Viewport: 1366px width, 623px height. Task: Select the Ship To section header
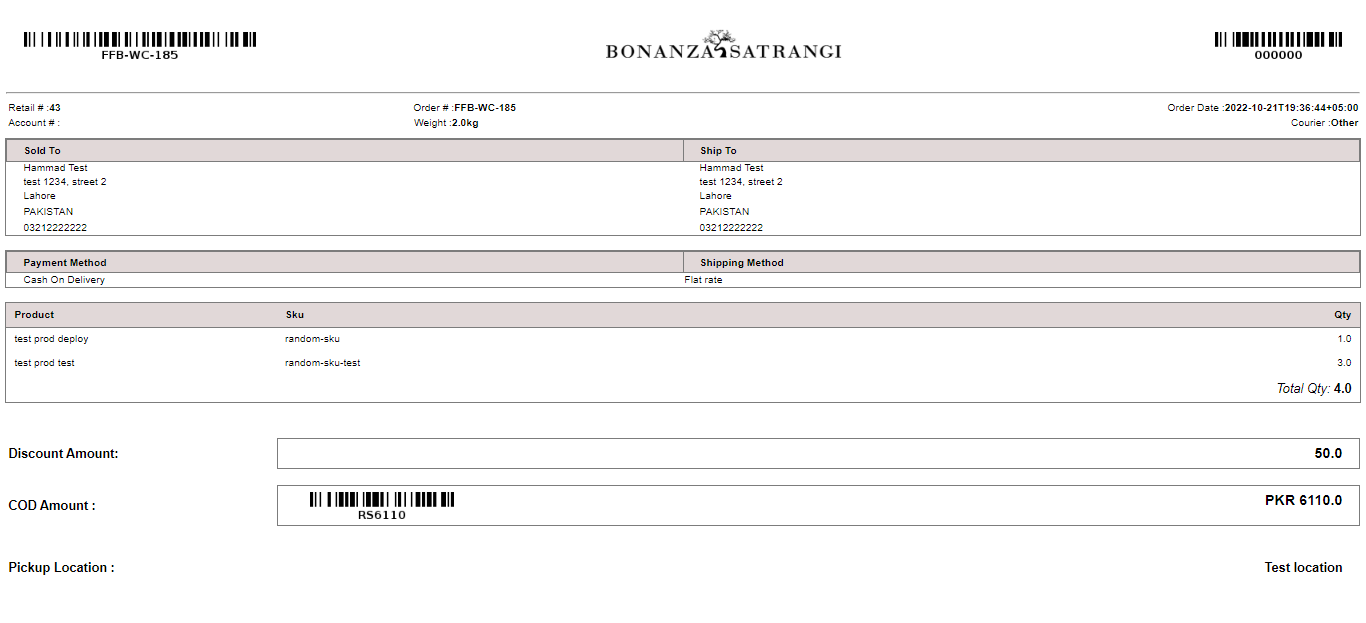pos(718,151)
